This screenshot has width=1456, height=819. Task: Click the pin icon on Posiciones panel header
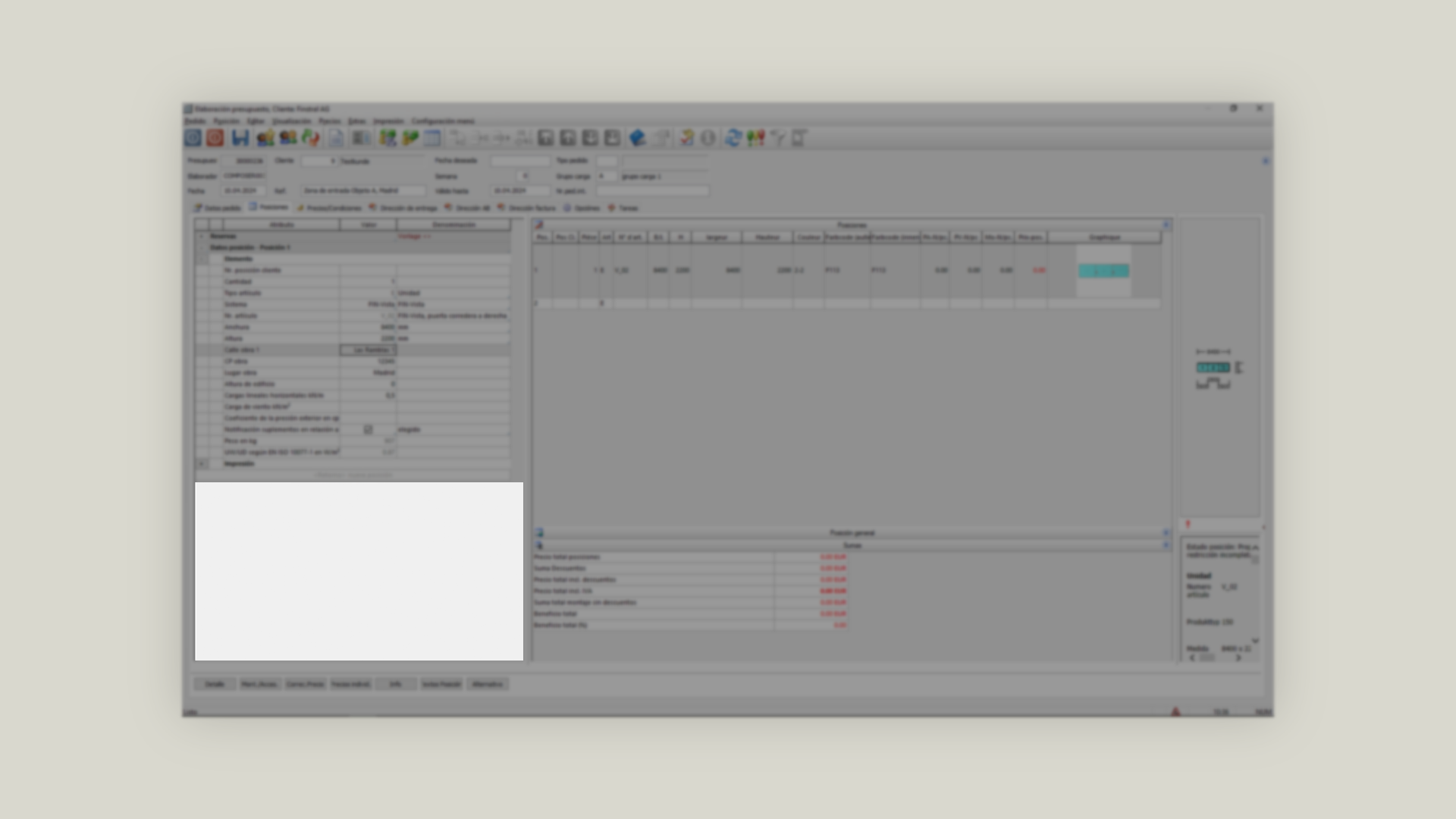(x=539, y=225)
